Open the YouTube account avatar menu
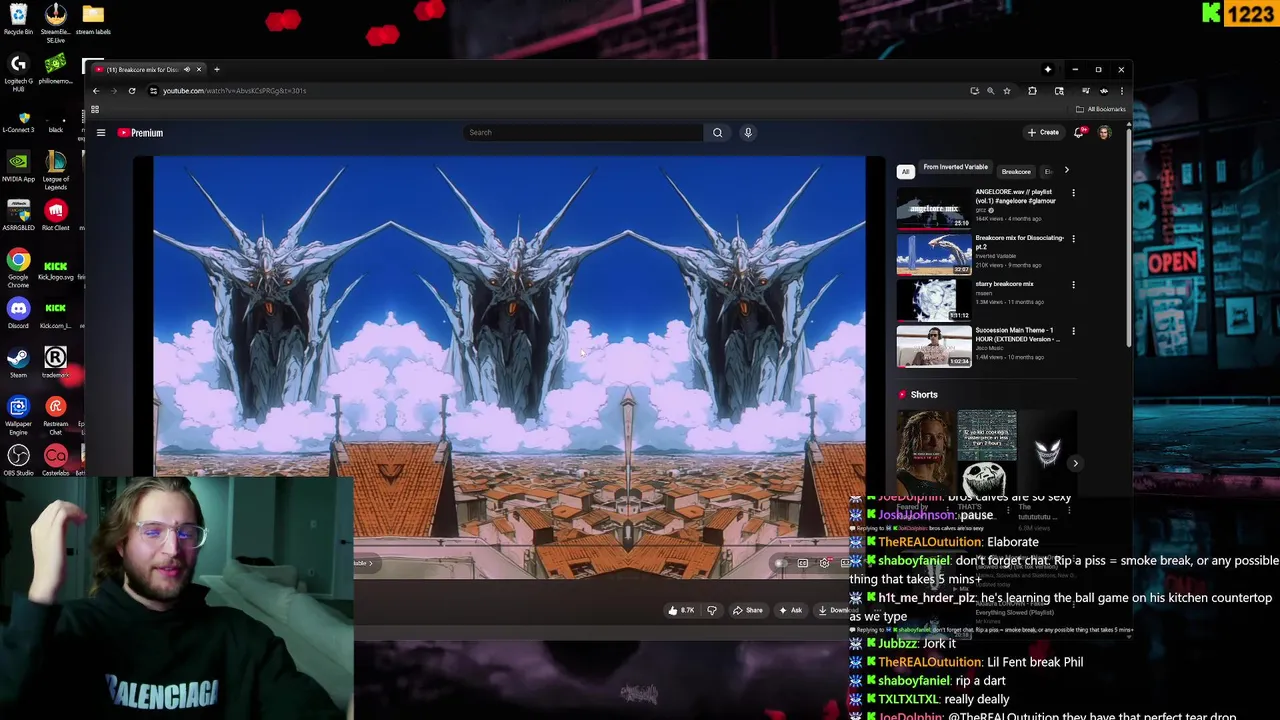The height and width of the screenshot is (720, 1280). point(1104,132)
